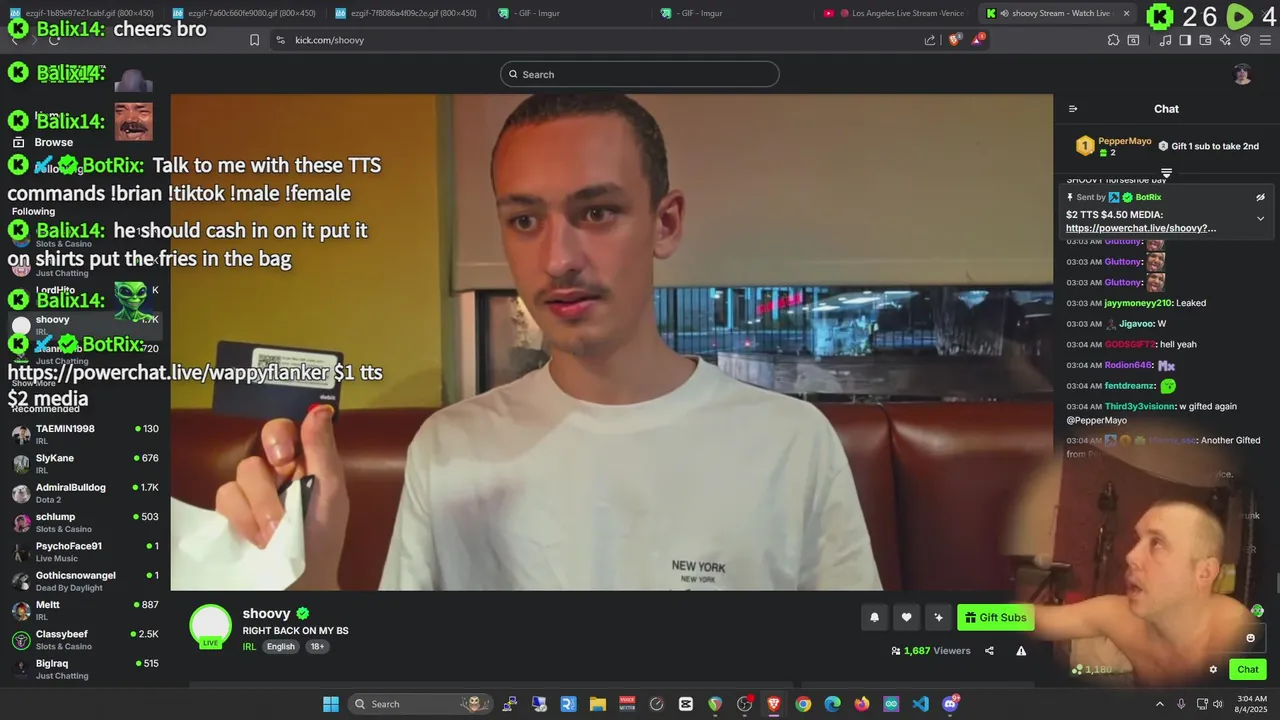Open Visual Studio Code from taskbar
Viewport: 1280px width, 720px height.
pyautogui.click(x=921, y=704)
